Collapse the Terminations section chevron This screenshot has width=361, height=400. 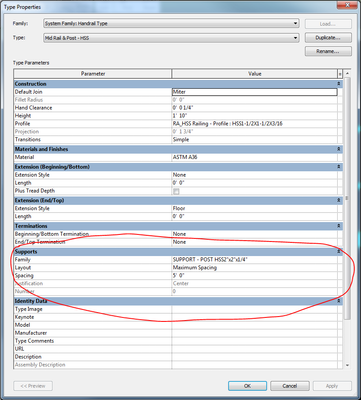[x=339, y=226]
